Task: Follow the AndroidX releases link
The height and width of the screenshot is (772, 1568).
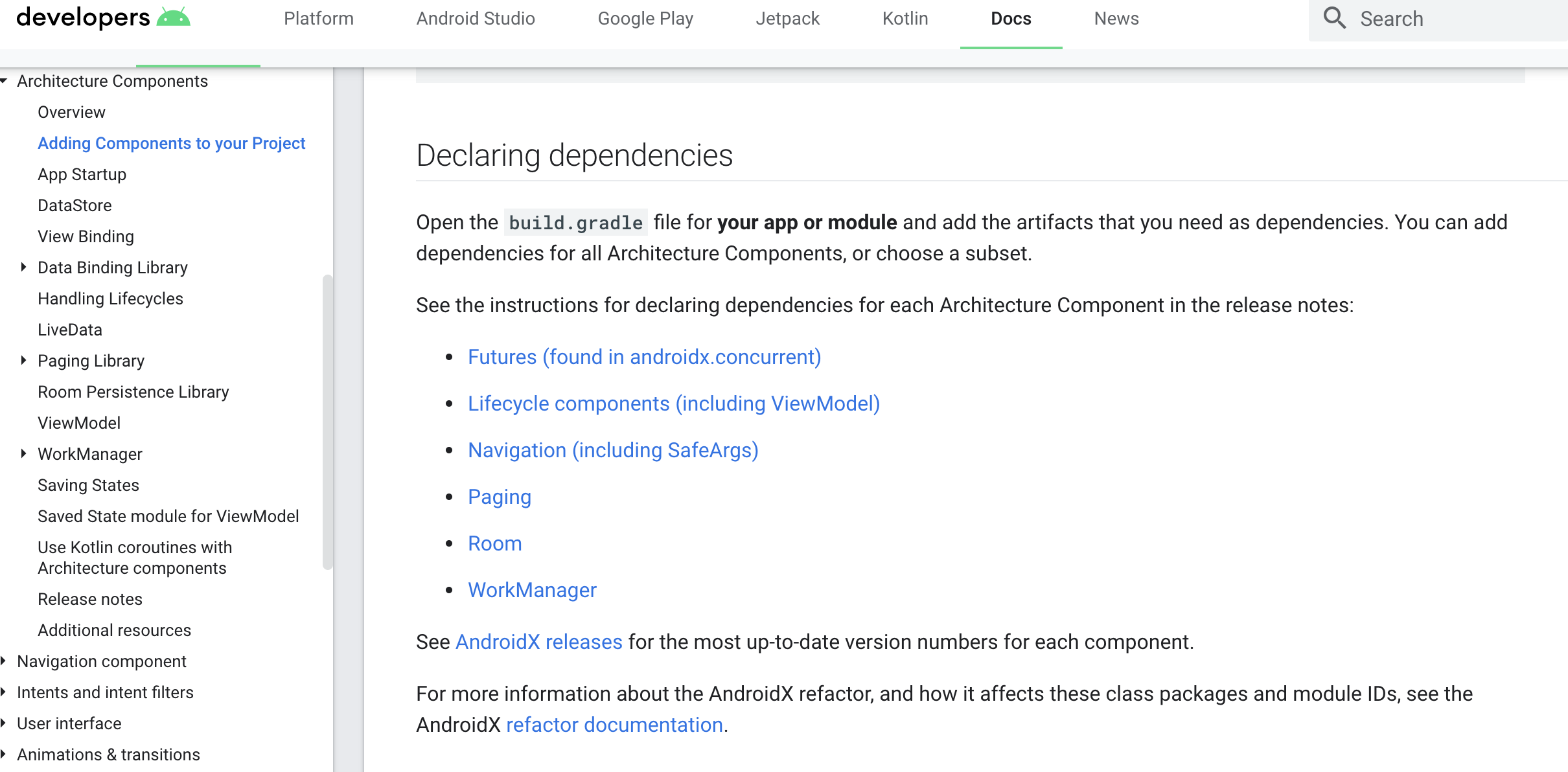Action: click(538, 642)
